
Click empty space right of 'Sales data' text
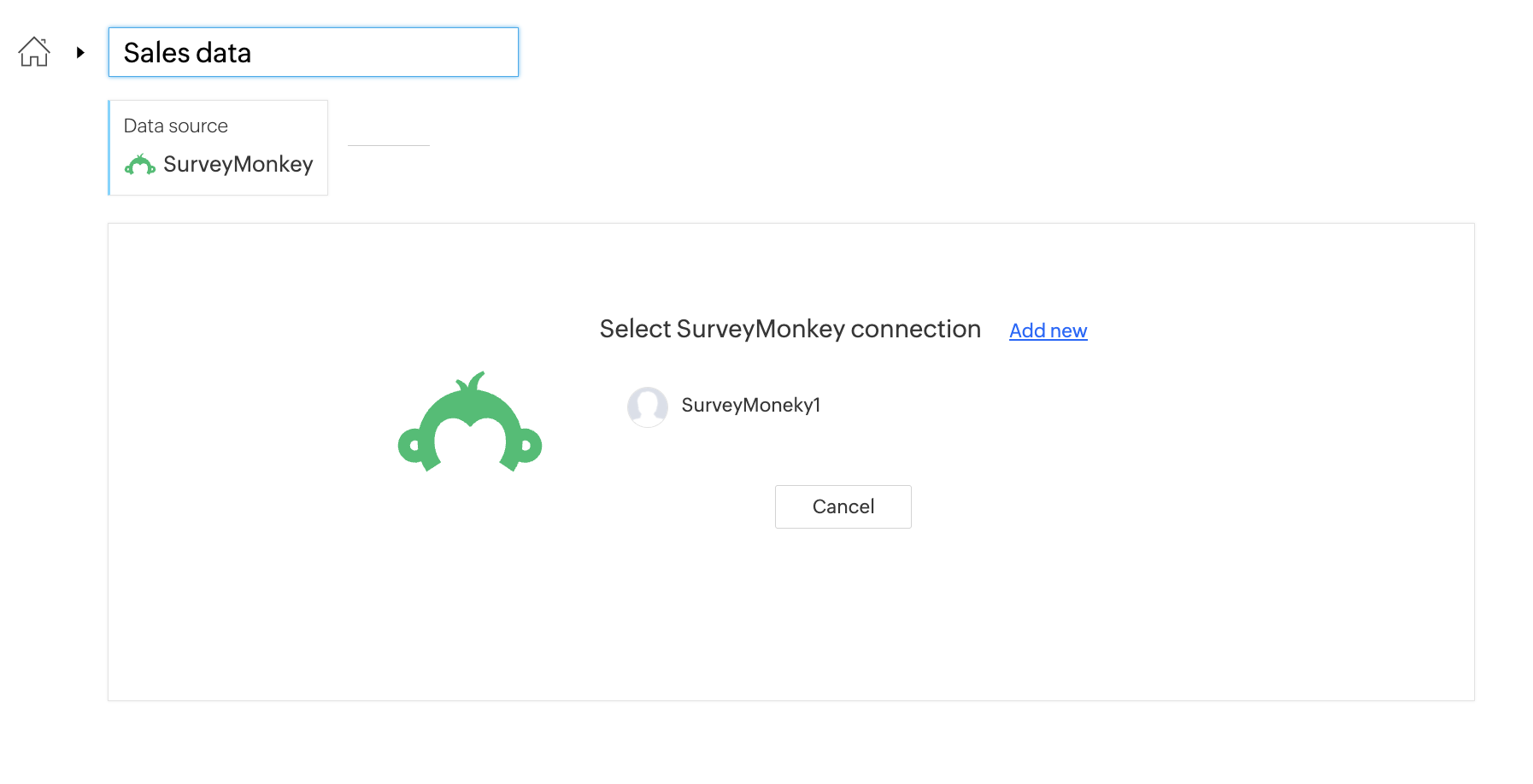coord(385,52)
